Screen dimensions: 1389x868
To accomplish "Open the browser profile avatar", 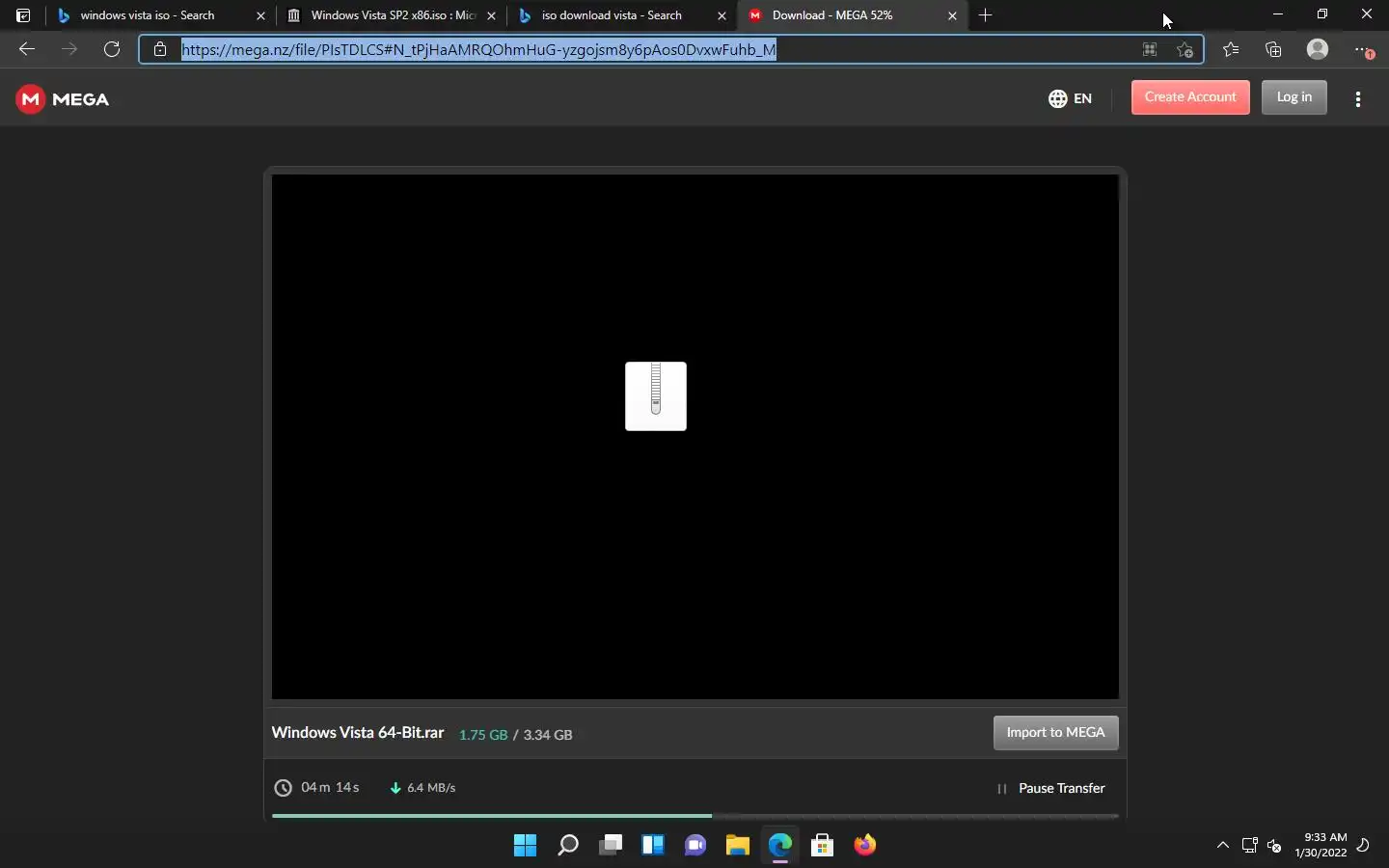I will point(1318,49).
